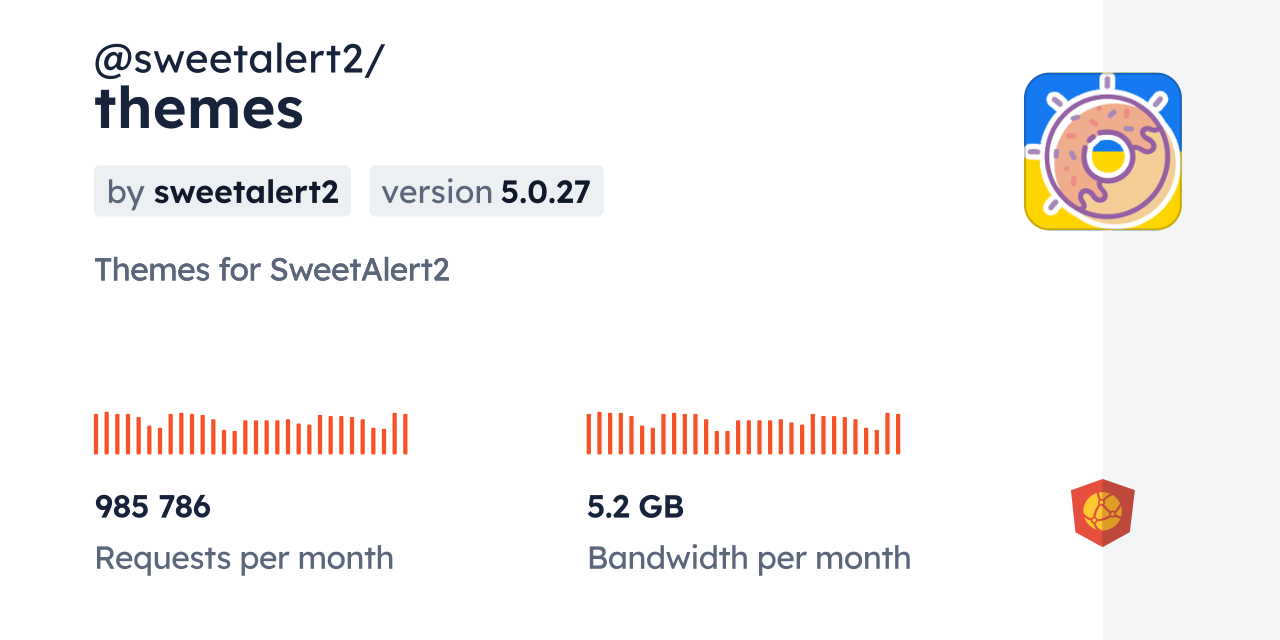The image size is (1280, 640).
Task: Click the "Requests per month" label
Action: (244, 558)
